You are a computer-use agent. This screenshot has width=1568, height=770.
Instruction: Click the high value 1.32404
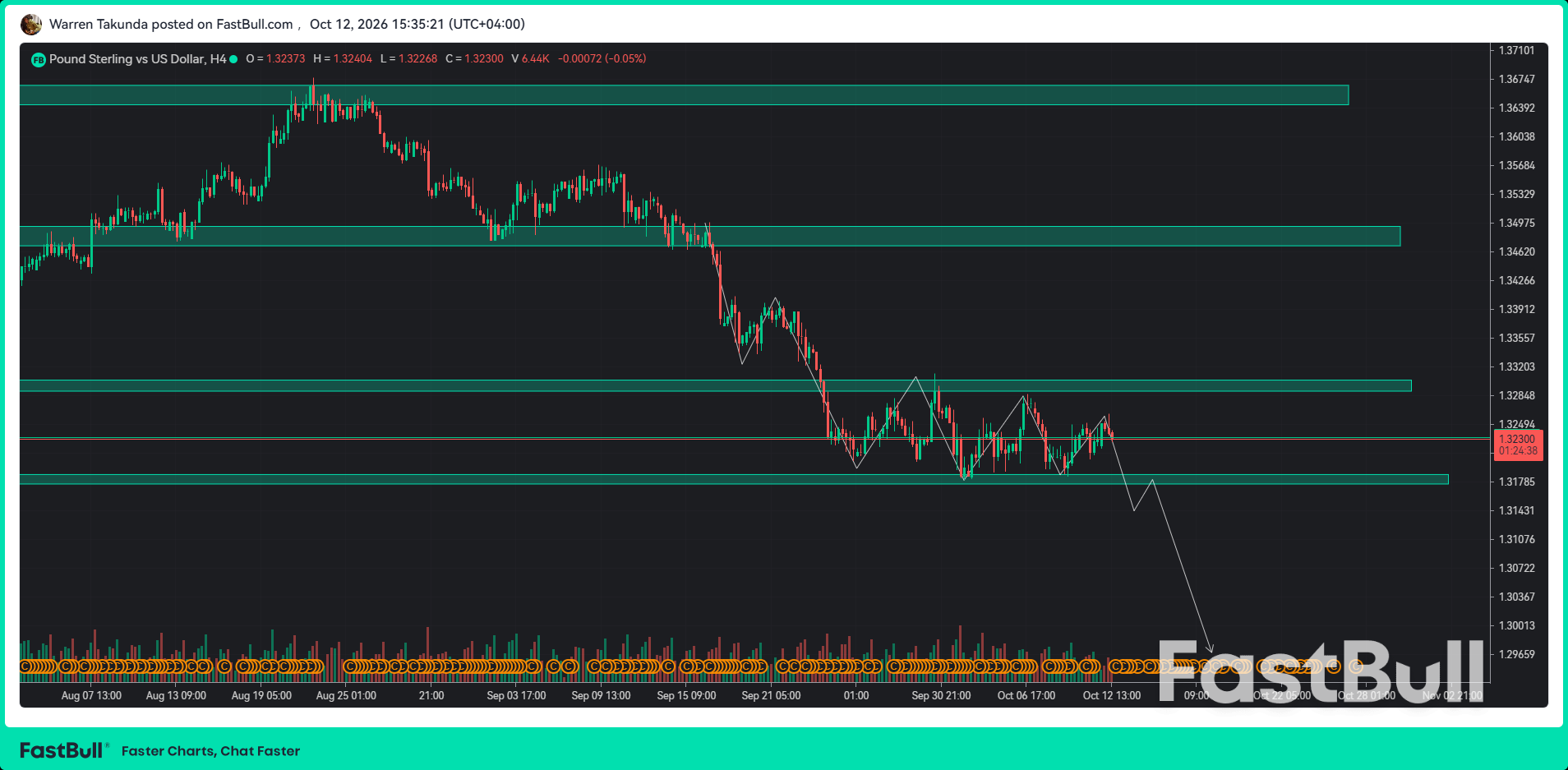click(353, 59)
